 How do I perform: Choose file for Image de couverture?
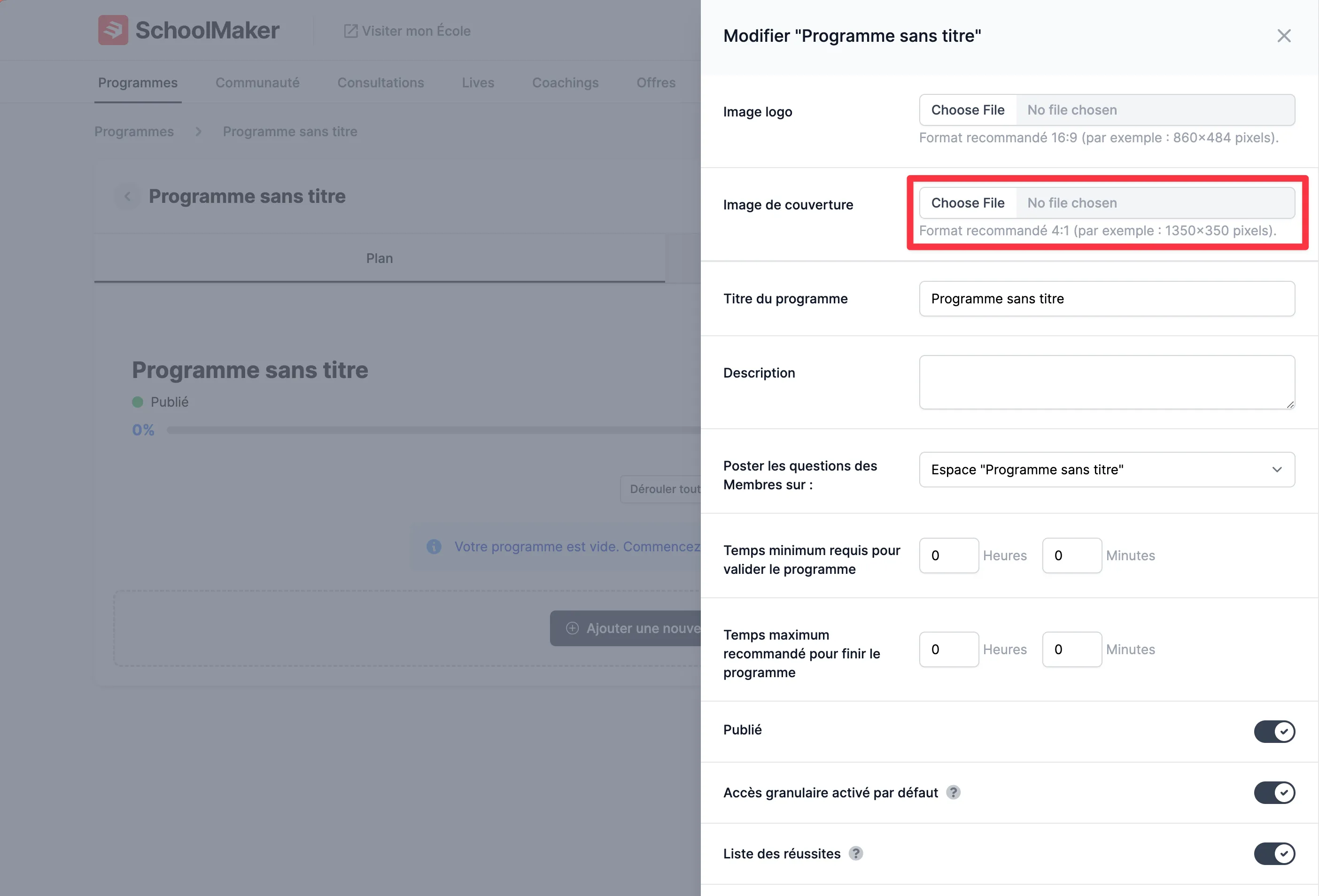[x=968, y=203]
